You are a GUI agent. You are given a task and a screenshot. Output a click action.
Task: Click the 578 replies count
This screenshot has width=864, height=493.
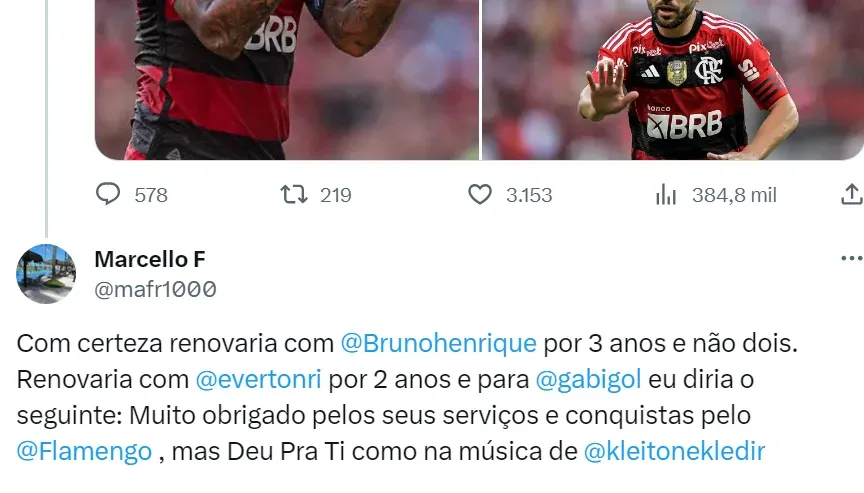tap(151, 195)
